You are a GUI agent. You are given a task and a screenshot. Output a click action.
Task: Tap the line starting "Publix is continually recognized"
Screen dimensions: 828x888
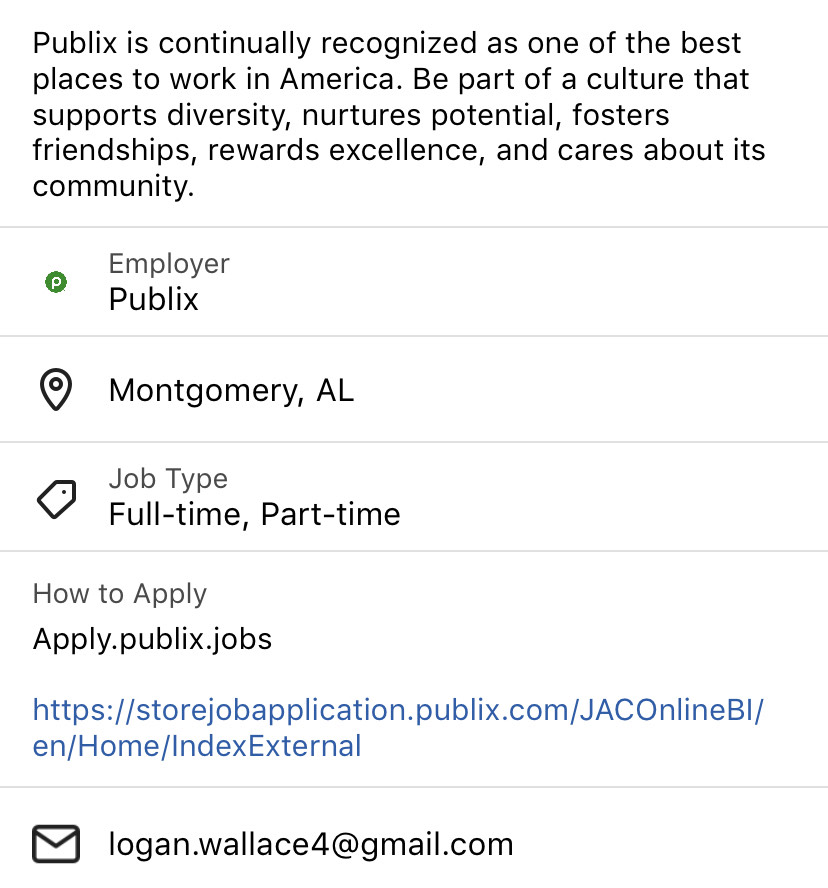387,43
